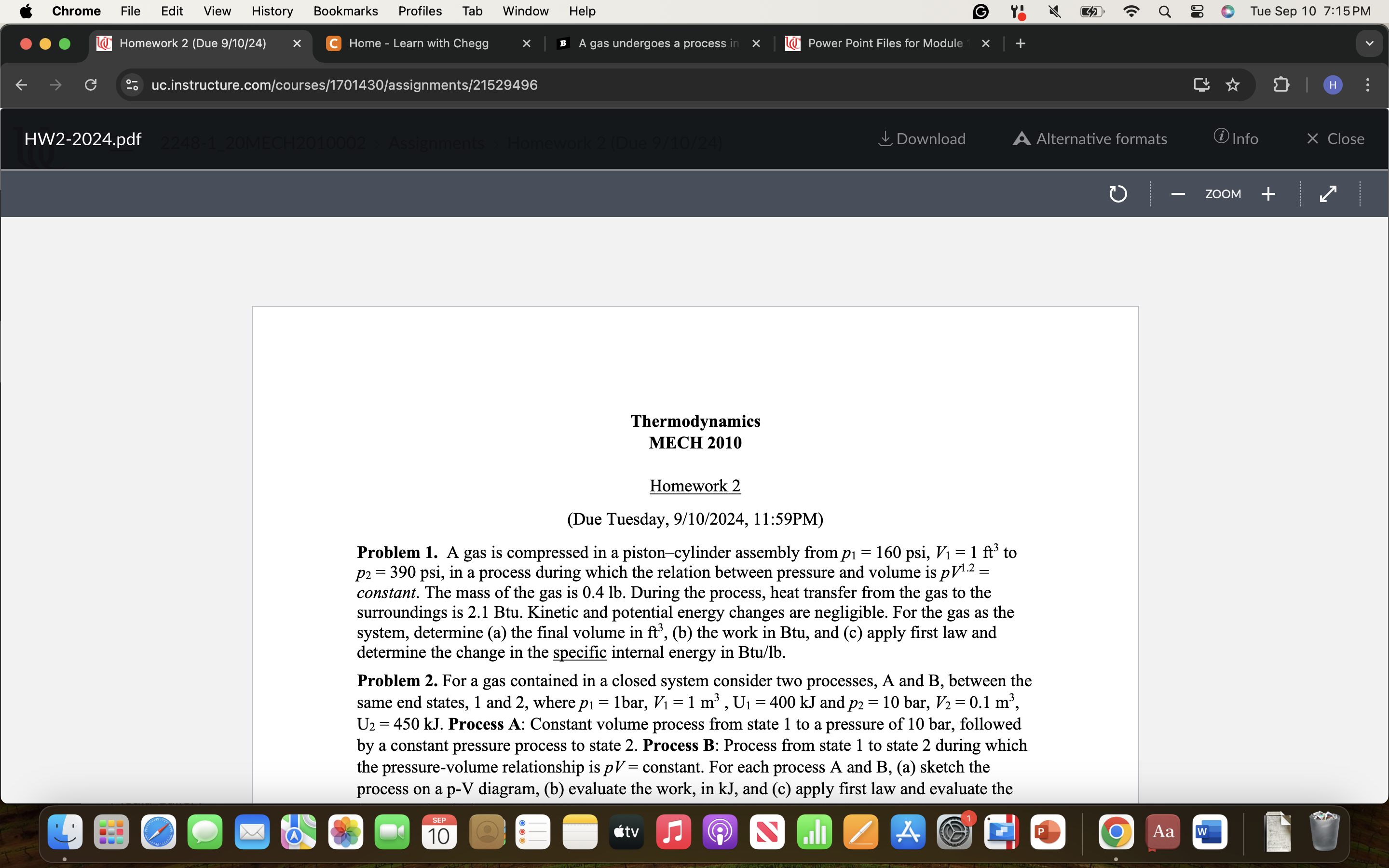The image size is (1389, 868).
Task: Open the Chrome extensions puzzle icon
Action: [x=1281, y=84]
